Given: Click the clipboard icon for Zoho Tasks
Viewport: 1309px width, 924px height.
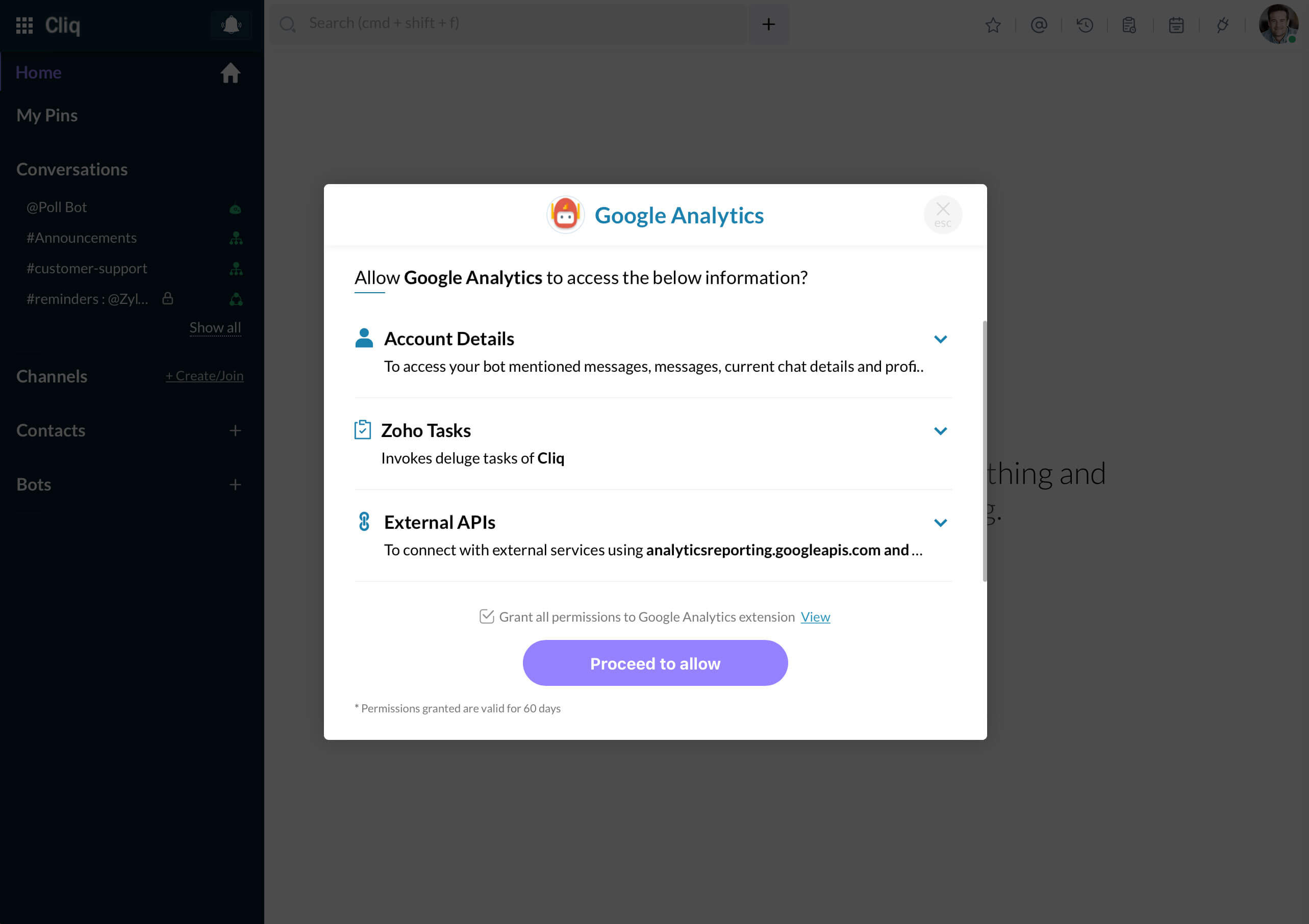Looking at the screenshot, I should click(362, 430).
